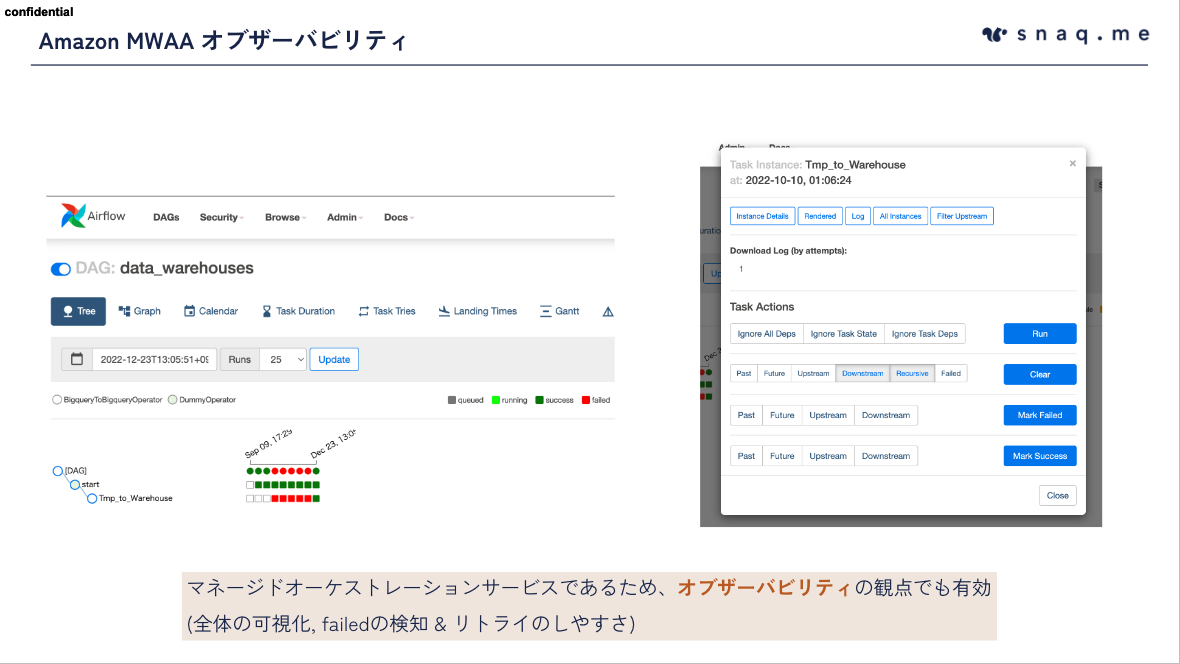The image size is (1180, 664).
Task: Click the warning triangle icon tab
Action: 608,312
